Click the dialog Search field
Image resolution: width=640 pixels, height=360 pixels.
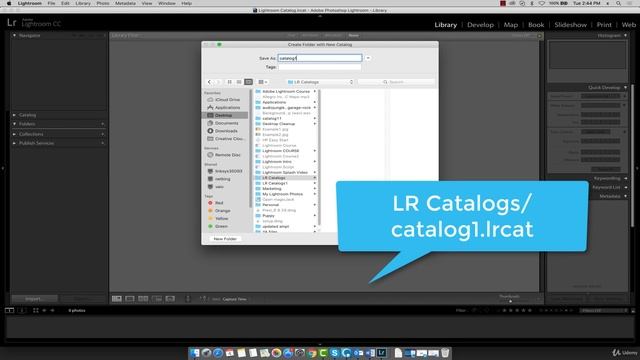pyautogui.click(x=396, y=82)
